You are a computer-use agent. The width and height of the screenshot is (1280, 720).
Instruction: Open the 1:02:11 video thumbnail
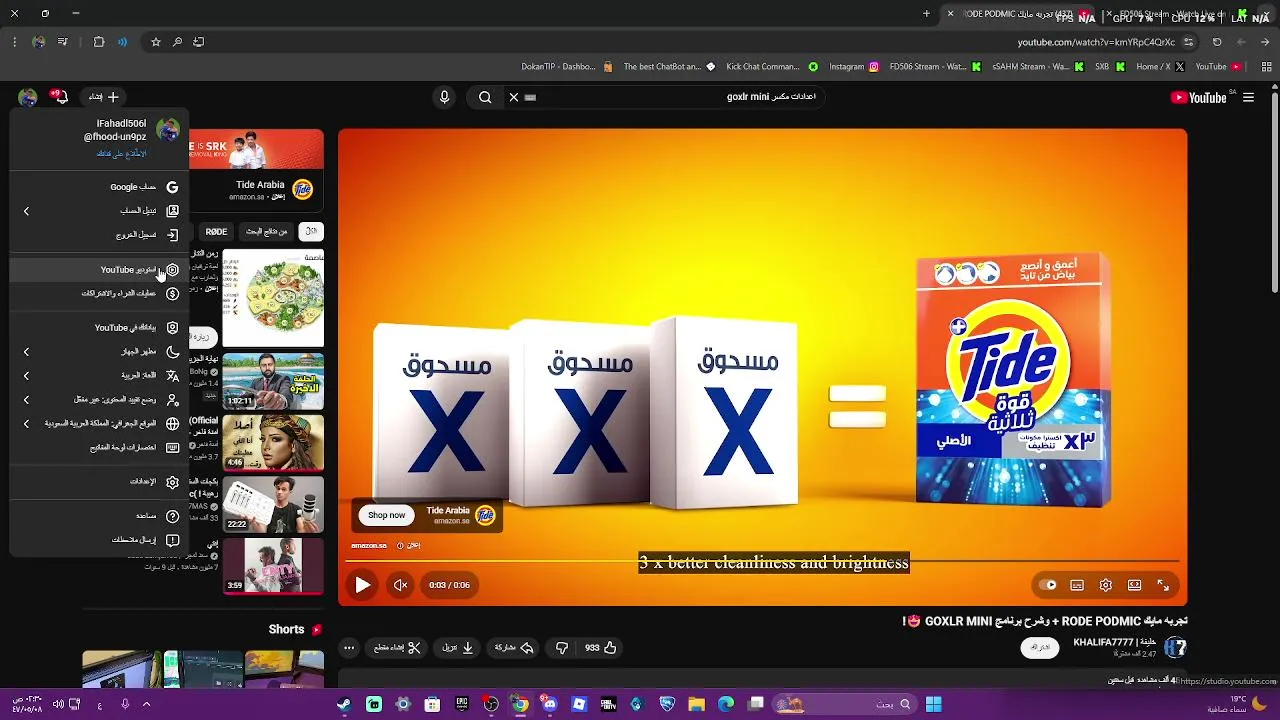[273, 381]
